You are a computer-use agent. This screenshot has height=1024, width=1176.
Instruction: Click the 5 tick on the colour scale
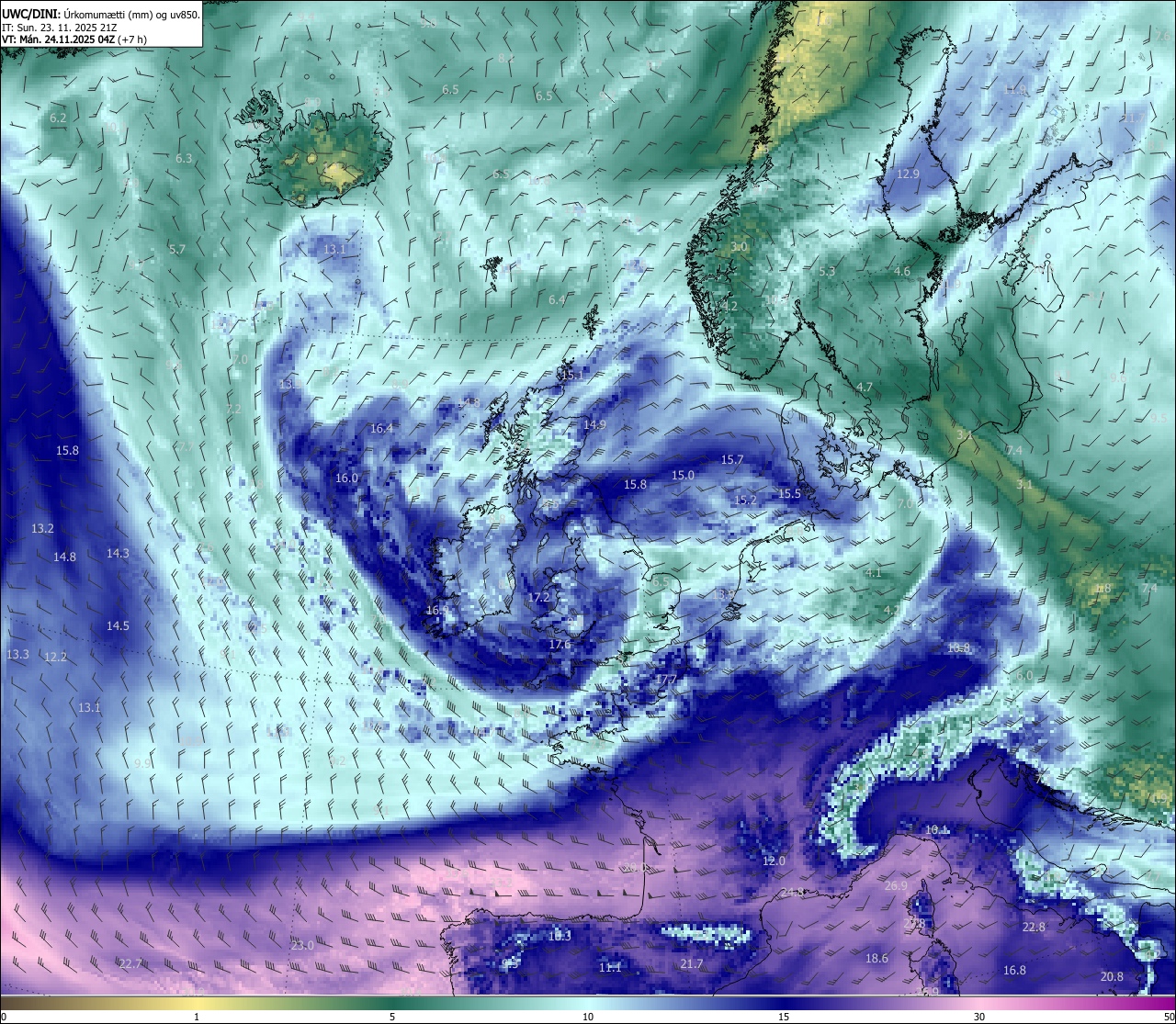(392, 1017)
